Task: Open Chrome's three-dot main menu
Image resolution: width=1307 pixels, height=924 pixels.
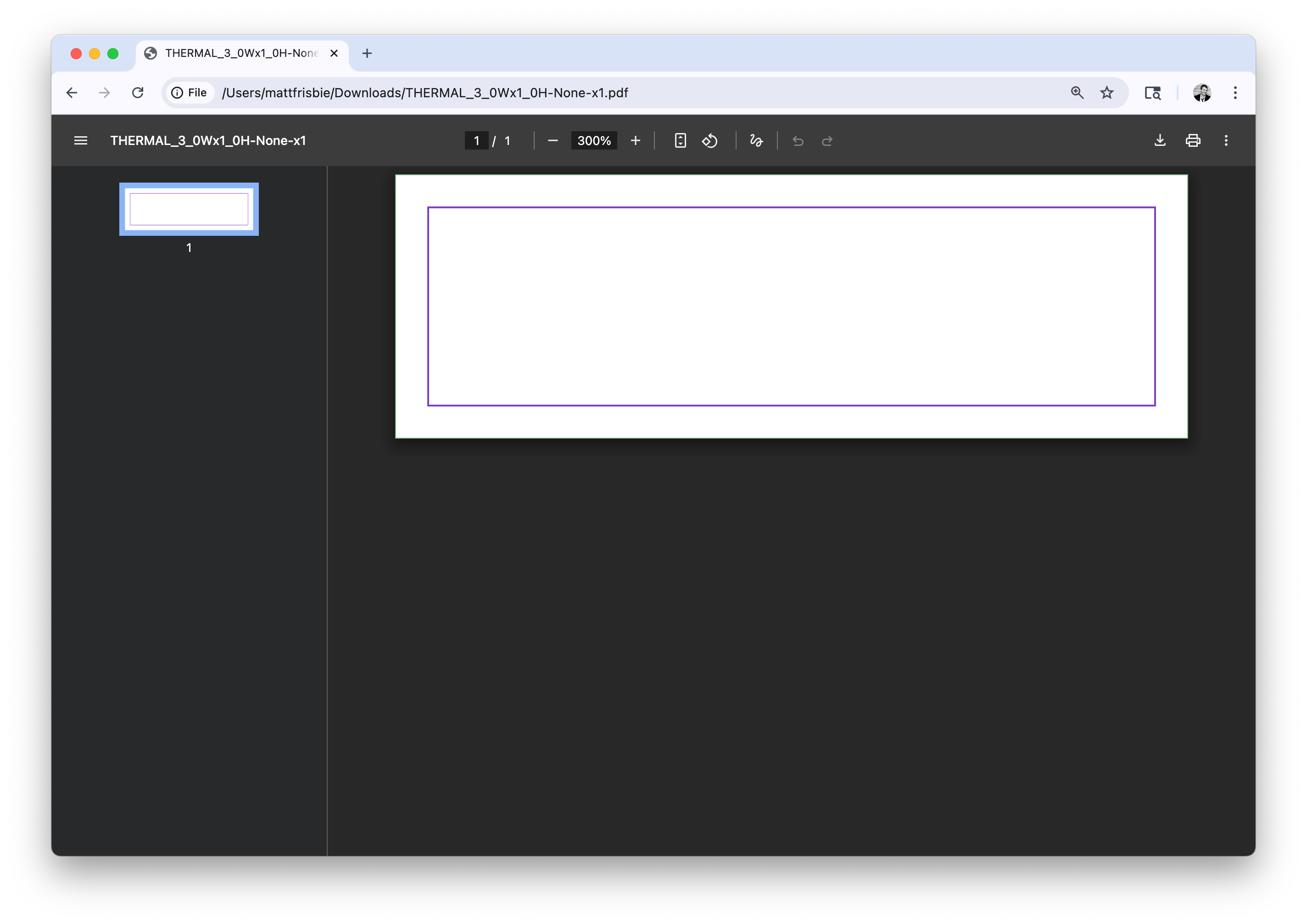Action: 1234,93
